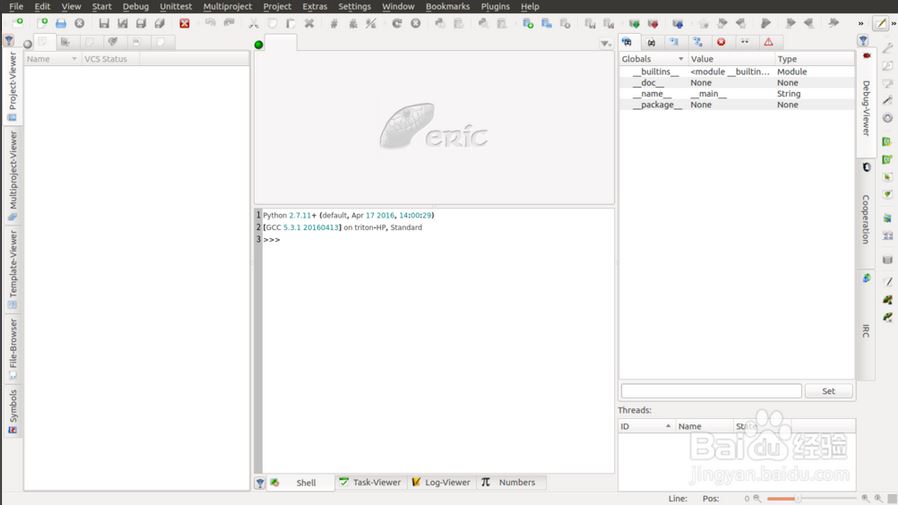Screen dimensions: 898x505
Task: Click the green-arrow debug script icon
Action: 634,23
